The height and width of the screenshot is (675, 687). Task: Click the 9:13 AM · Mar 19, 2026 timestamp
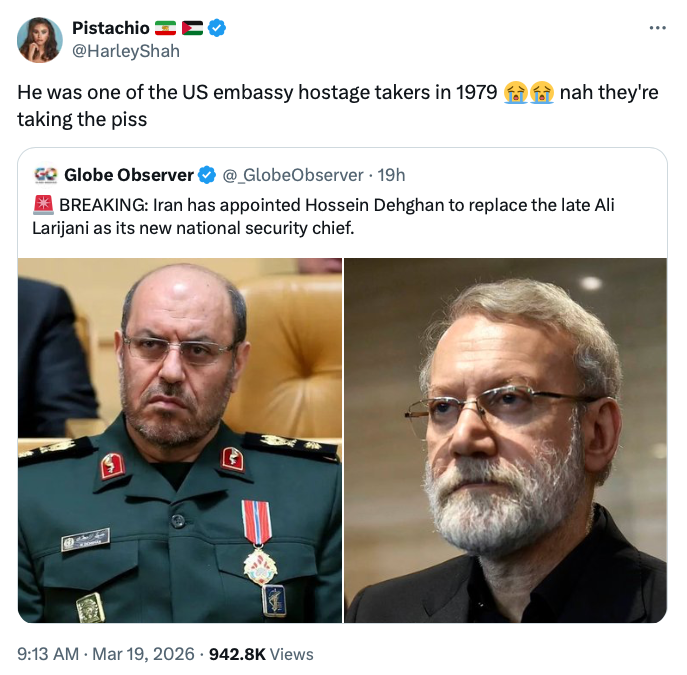point(104,654)
